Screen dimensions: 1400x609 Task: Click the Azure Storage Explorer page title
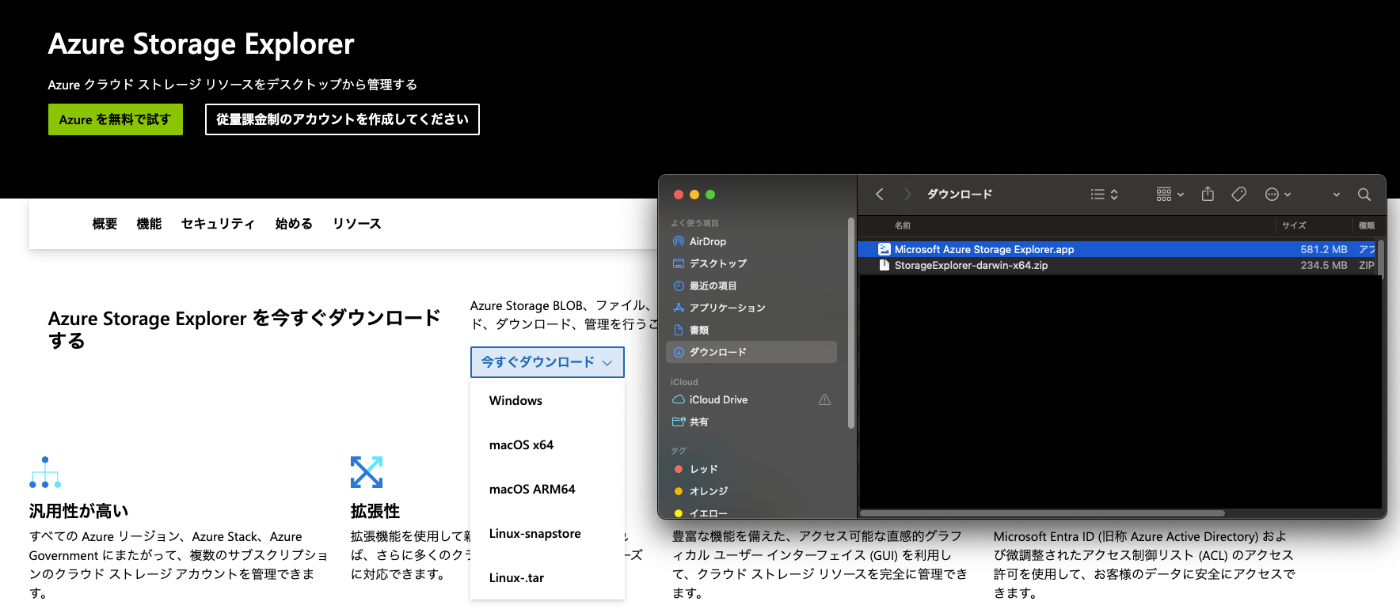[x=201, y=44]
